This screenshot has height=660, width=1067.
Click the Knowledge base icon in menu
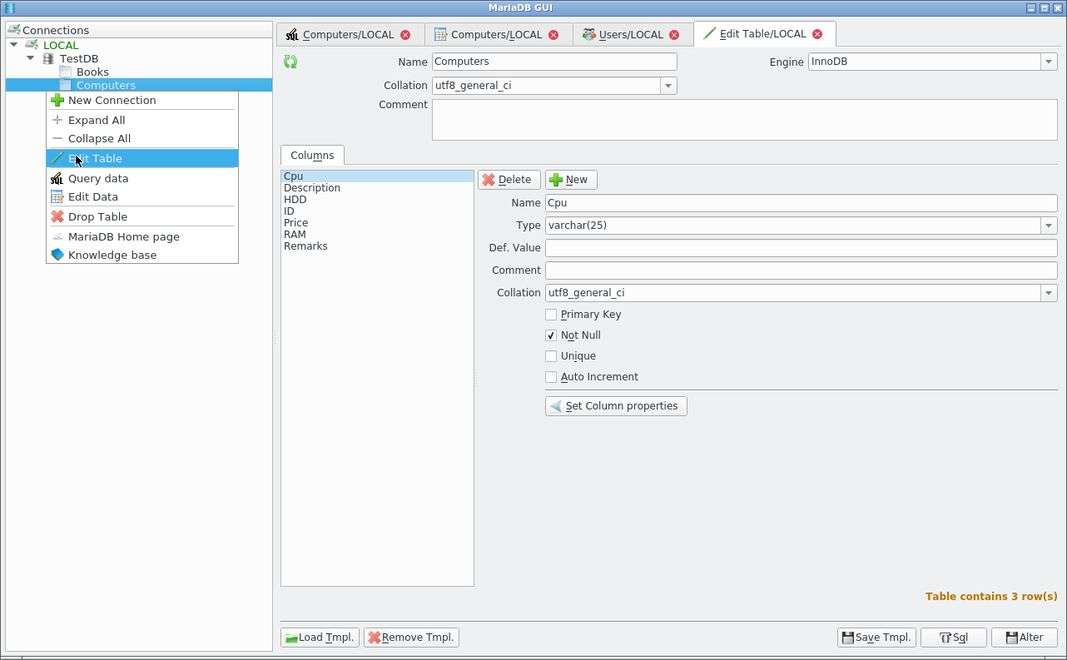[57, 255]
